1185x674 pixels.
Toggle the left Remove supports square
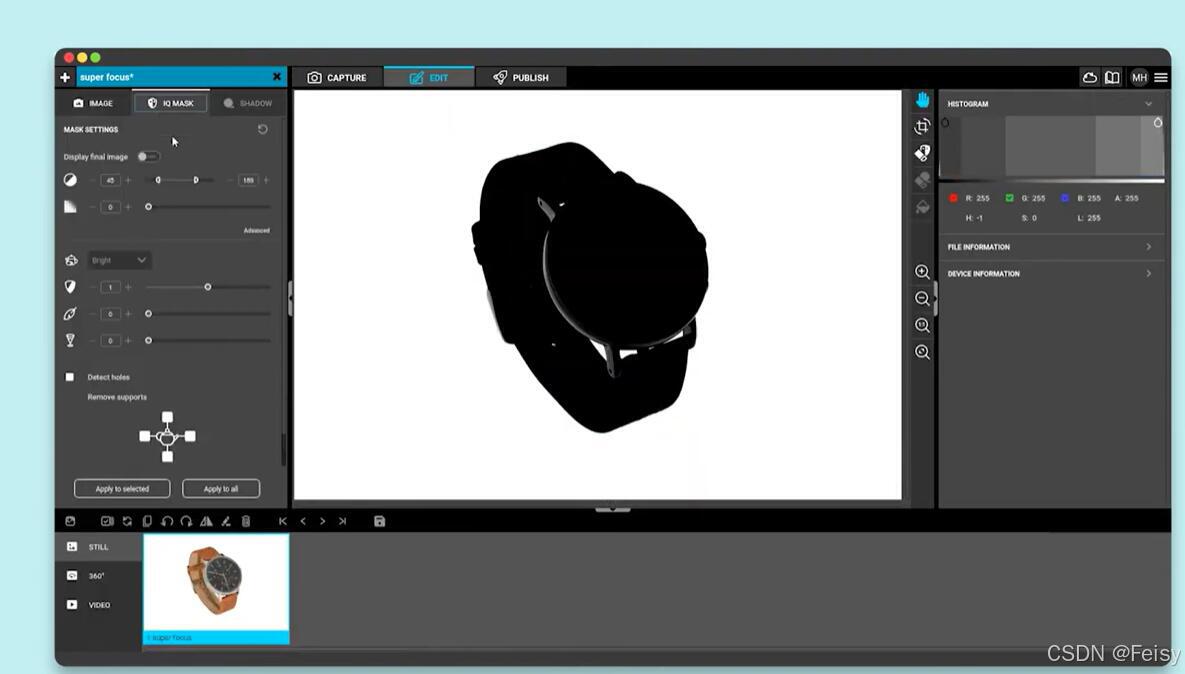click(144, 436)
